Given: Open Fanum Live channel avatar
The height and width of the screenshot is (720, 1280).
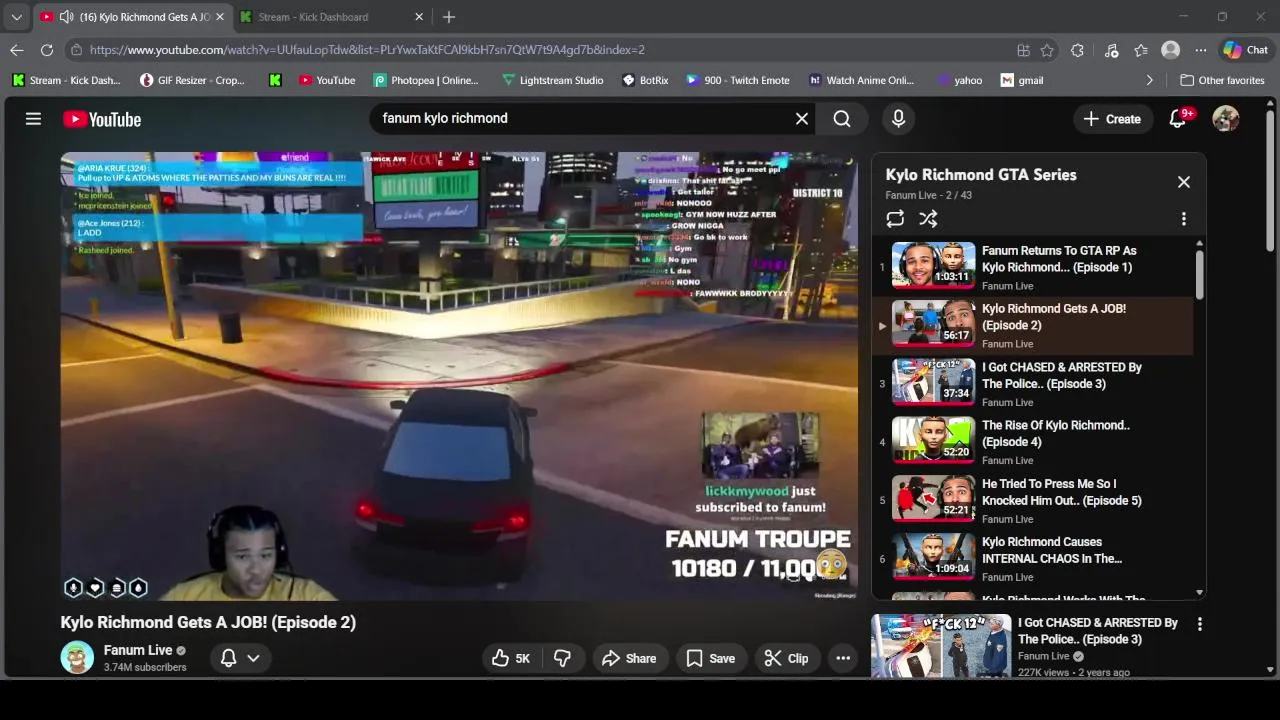Looking at the screenshot, I should tap(77, 657).
